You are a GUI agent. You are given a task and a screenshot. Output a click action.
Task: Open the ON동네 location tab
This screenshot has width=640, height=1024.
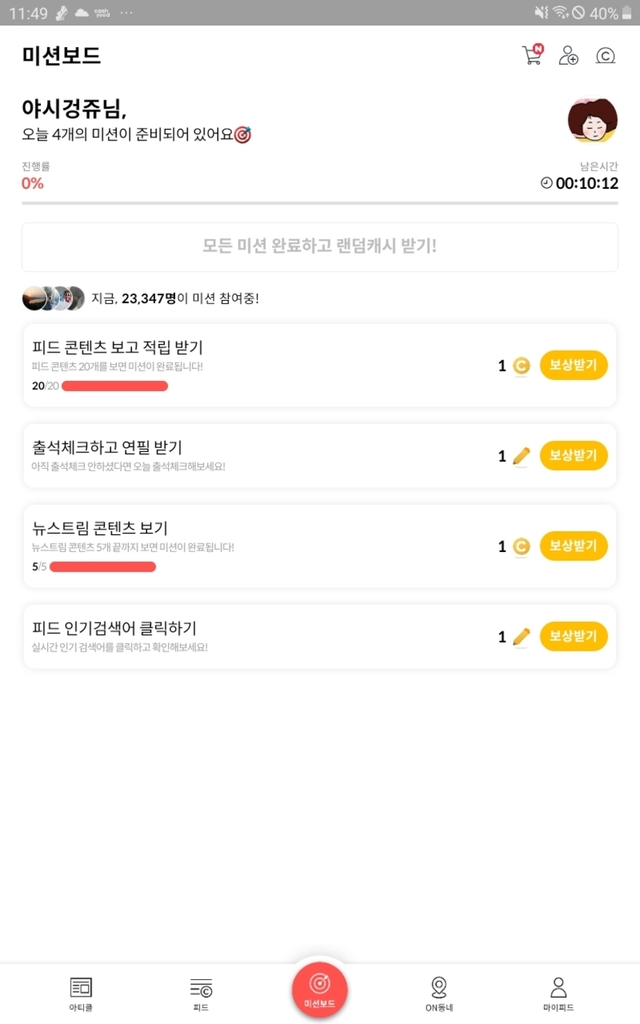pyautogui.click(x=438, y=993)
